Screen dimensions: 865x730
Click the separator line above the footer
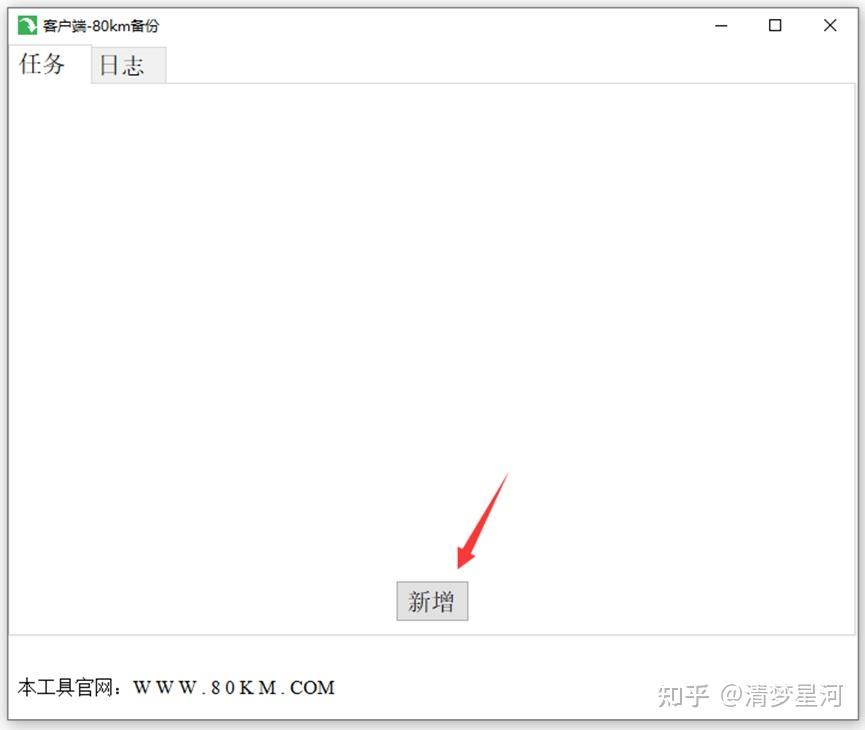[432, 635]
